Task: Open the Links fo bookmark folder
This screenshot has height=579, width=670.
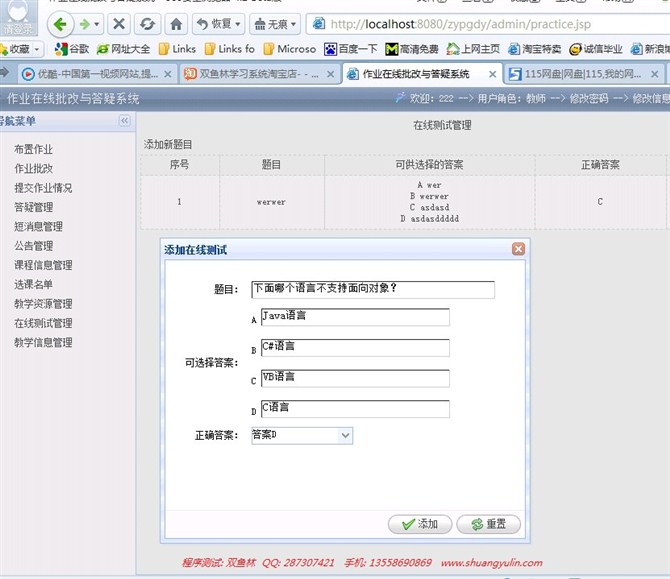Action: coord(229,49)
